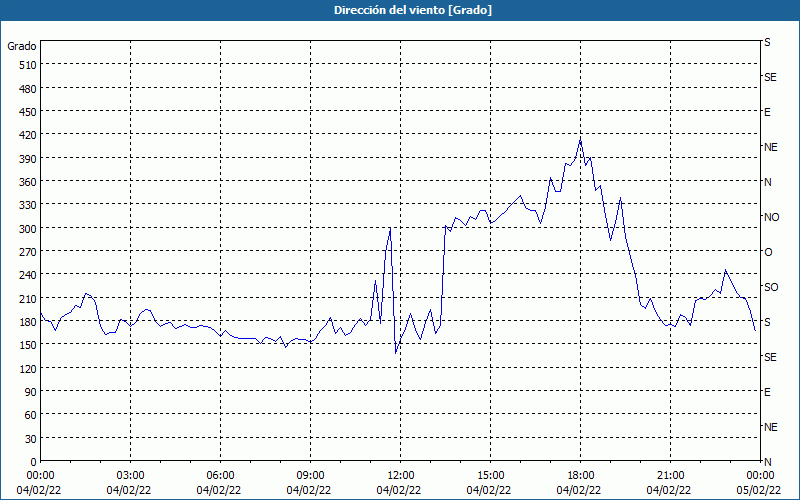800x500 pixels.
Task: Select the 330 degree axis label
Action: tap(28, 205)
